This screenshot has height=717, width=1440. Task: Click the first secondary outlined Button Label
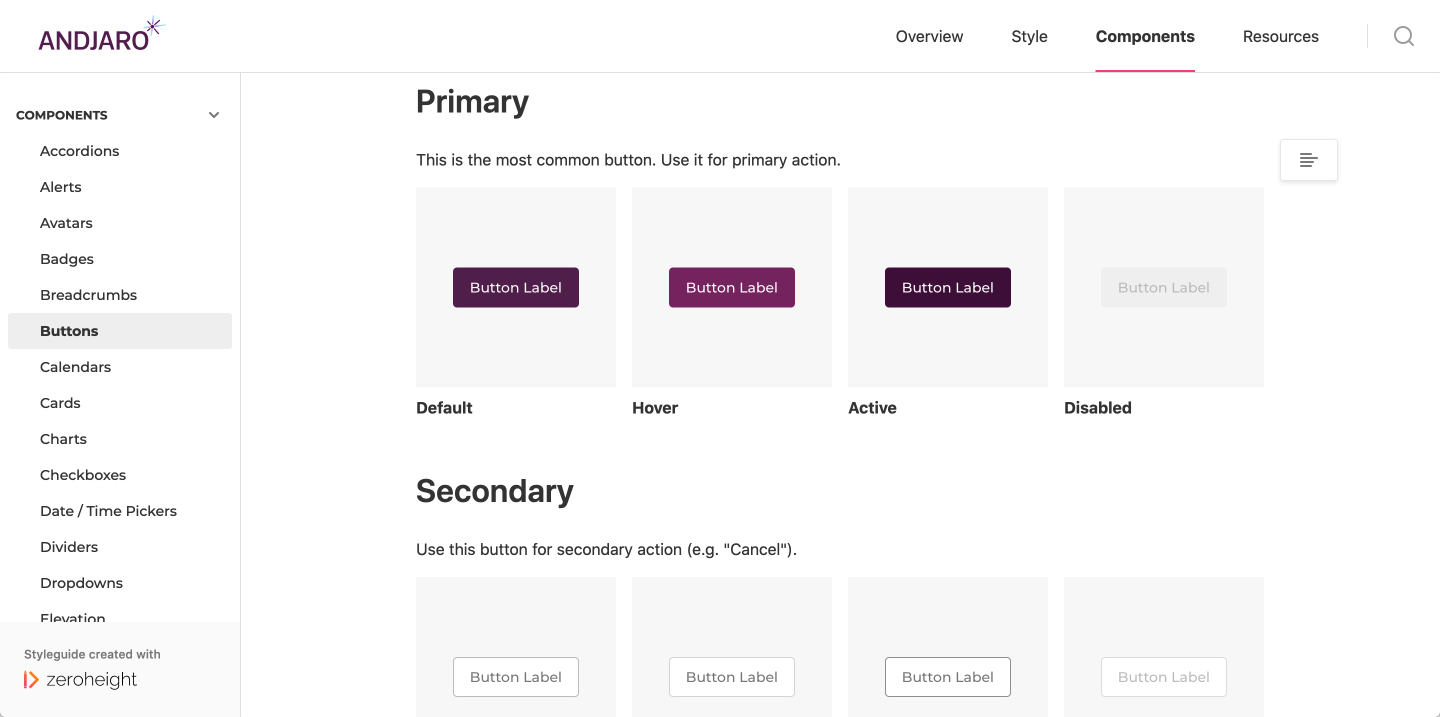516,677
